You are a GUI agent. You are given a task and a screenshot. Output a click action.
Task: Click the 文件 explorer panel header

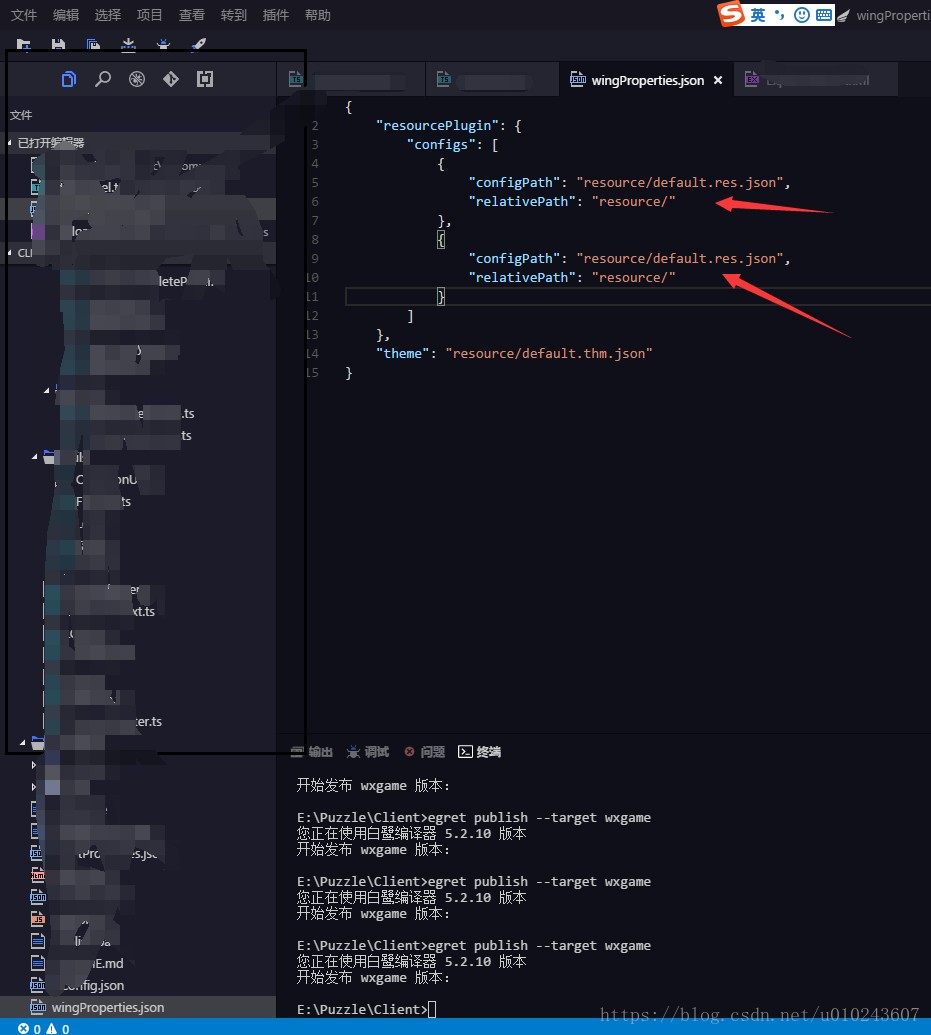(x=20, y=115)
